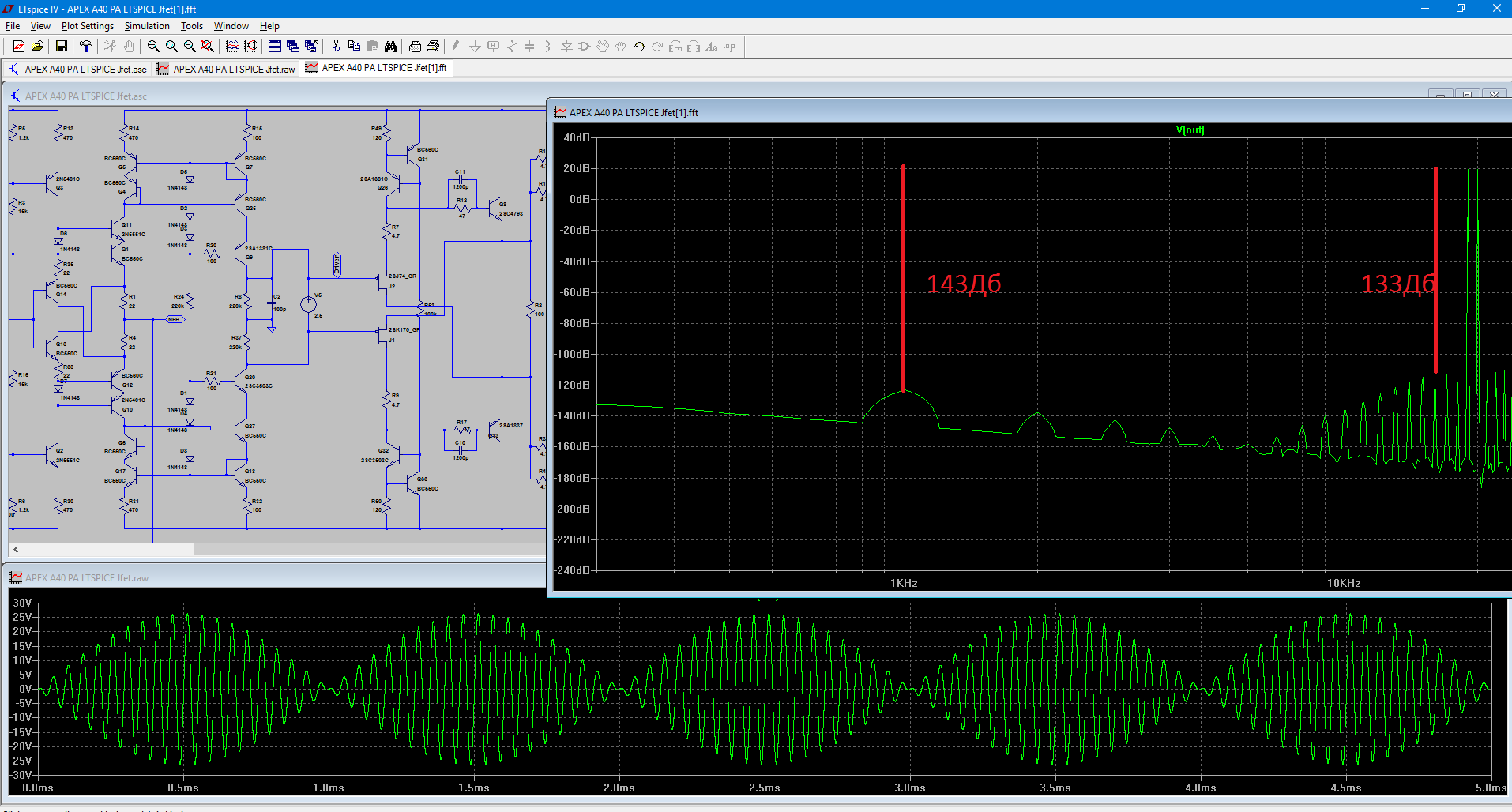Click the 5.0ms time axis label
Viewport: 1512px width, 812px height.
tap(1491, 788)
